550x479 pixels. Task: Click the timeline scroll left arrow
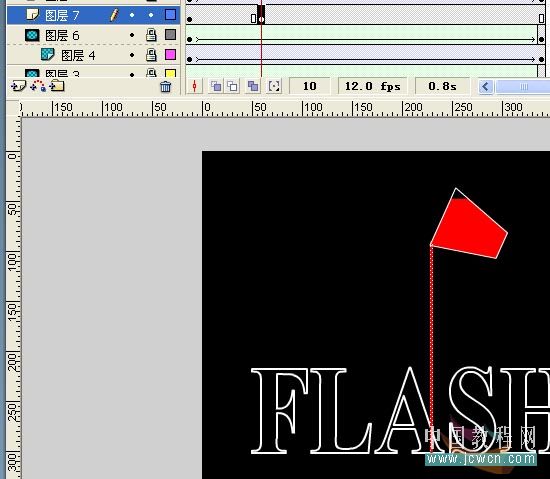click(486, 86)
